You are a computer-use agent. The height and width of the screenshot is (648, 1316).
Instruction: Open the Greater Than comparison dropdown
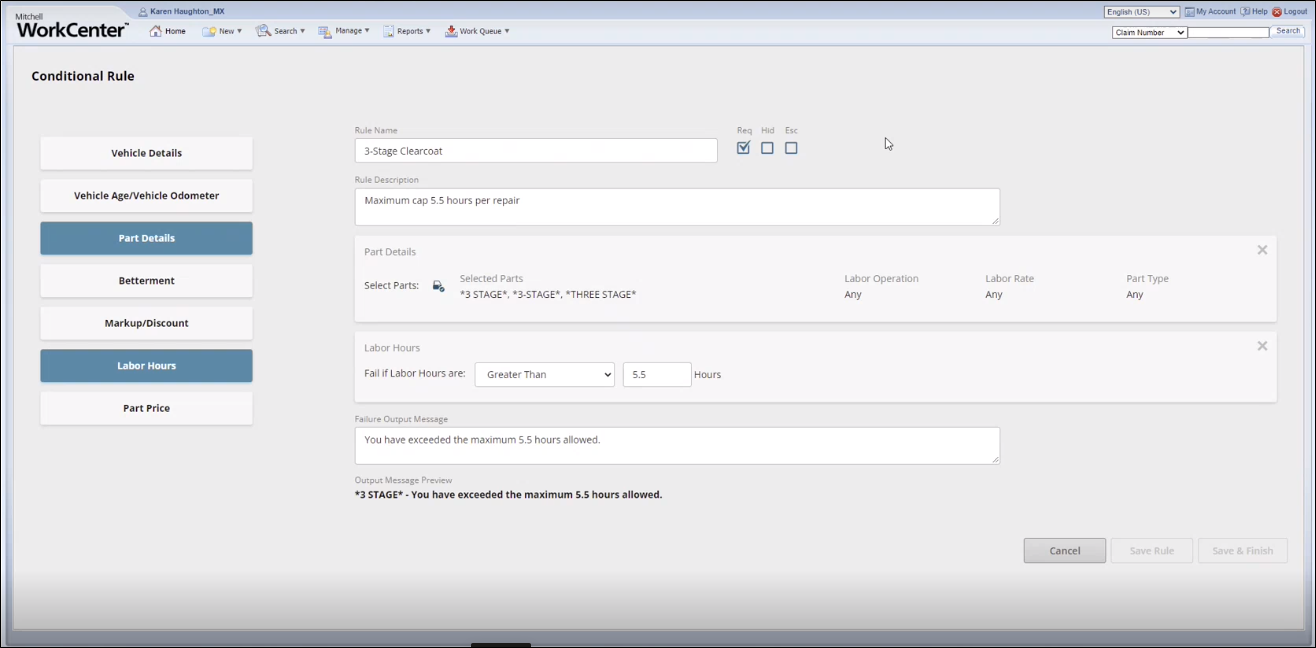click(544, 375)
